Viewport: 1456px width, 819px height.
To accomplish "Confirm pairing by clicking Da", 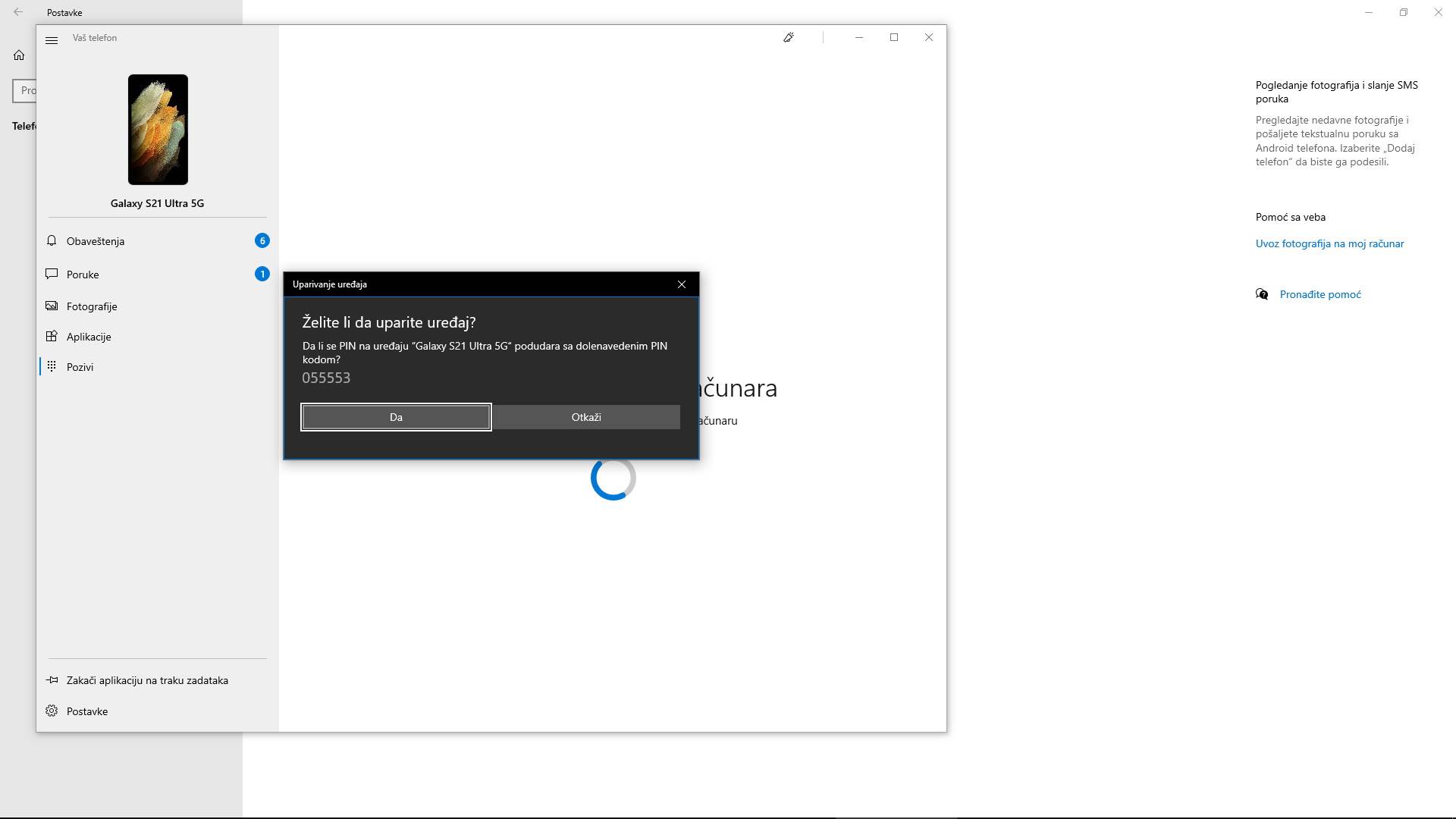I will click(395, 417).
